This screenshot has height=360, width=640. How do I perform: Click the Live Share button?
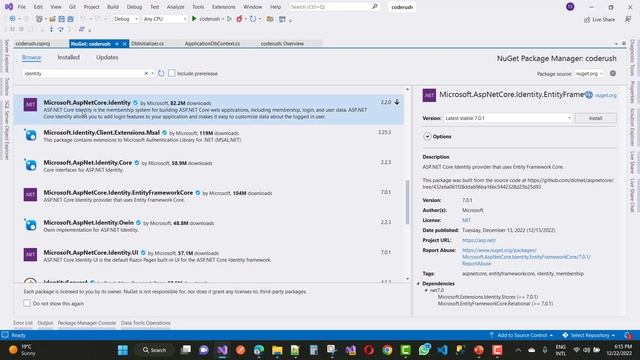[599, 20]
